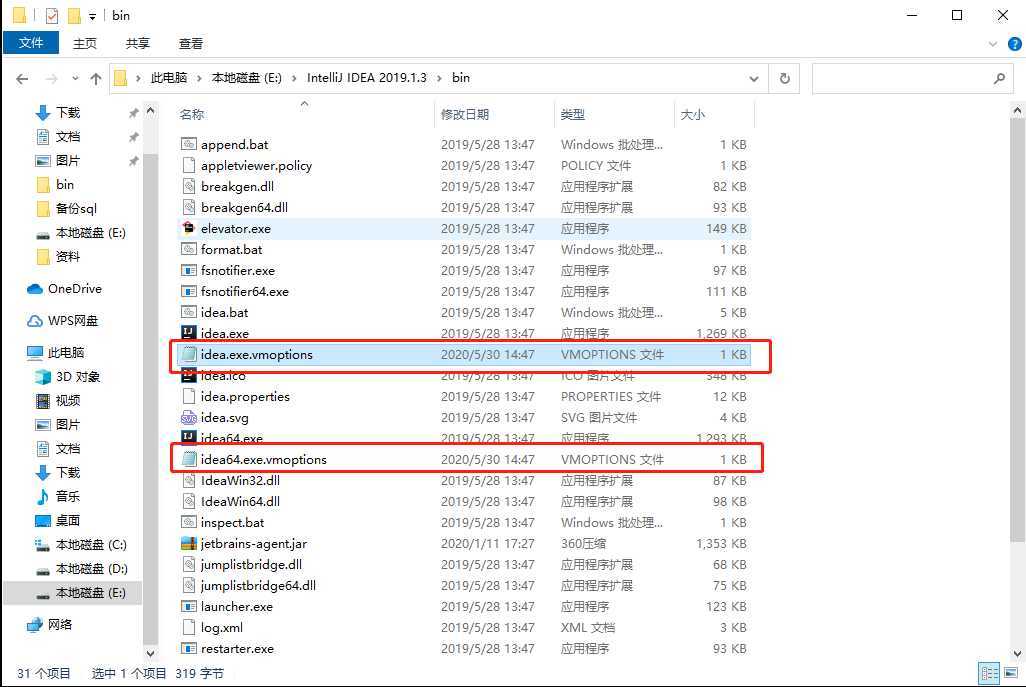Screen dimensions: 1026x687
Task: Select the IdeaWin32.dll file name
Action: pyautogui.click(x=240, y=480)
